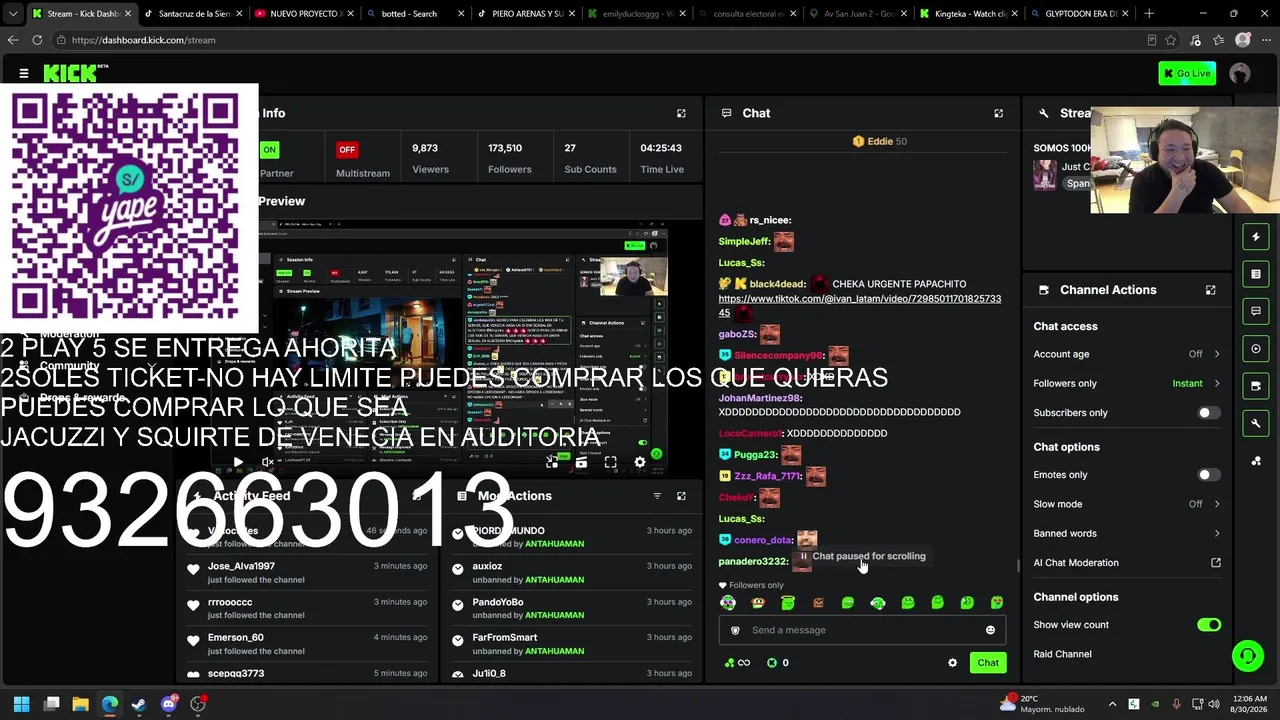Open stream preview settings gear
The image size is (1280, 720).
click(640, 462)
